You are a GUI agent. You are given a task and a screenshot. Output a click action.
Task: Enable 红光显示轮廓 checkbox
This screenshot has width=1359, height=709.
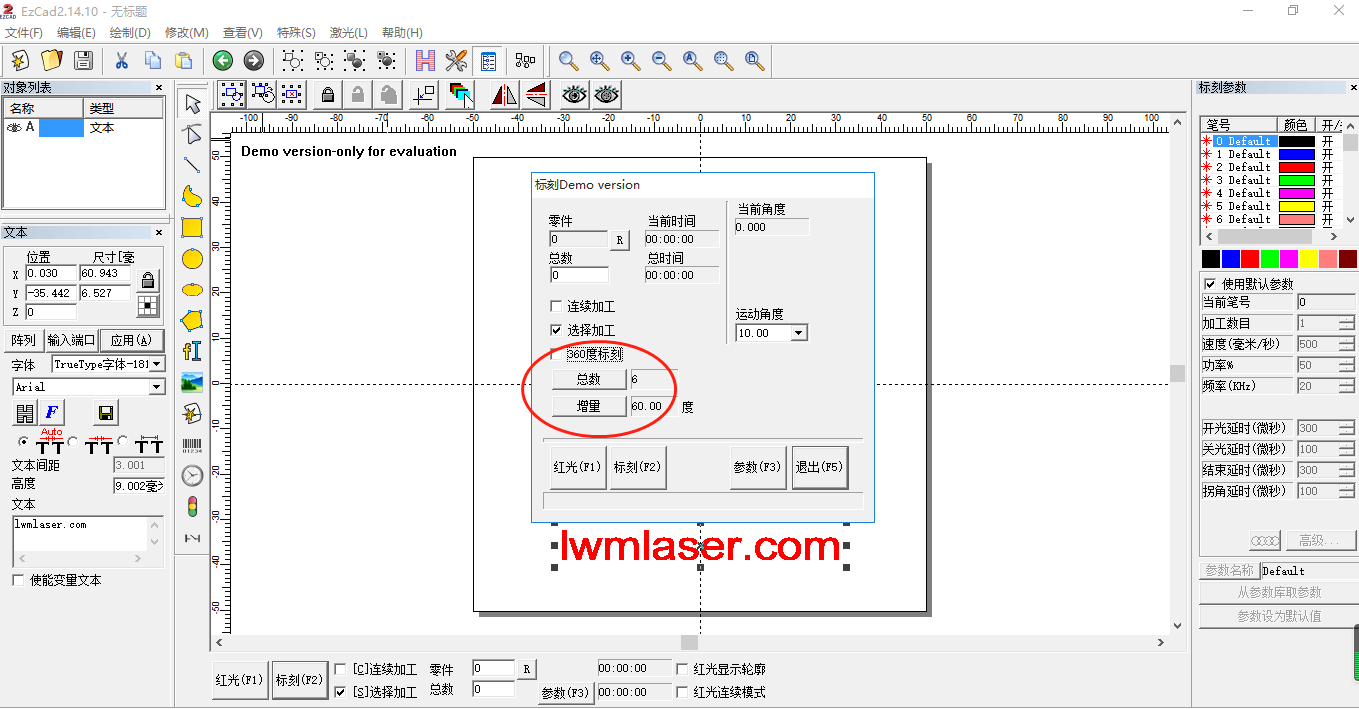[683, 669]
